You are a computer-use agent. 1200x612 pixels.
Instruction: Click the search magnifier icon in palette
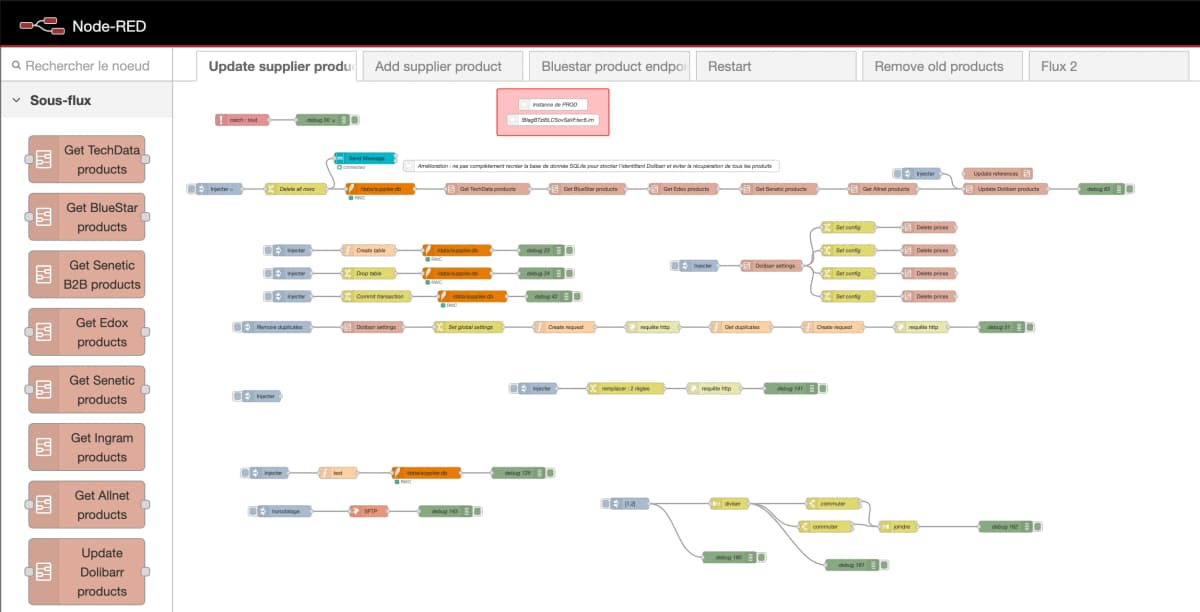[x=16, y=66]
